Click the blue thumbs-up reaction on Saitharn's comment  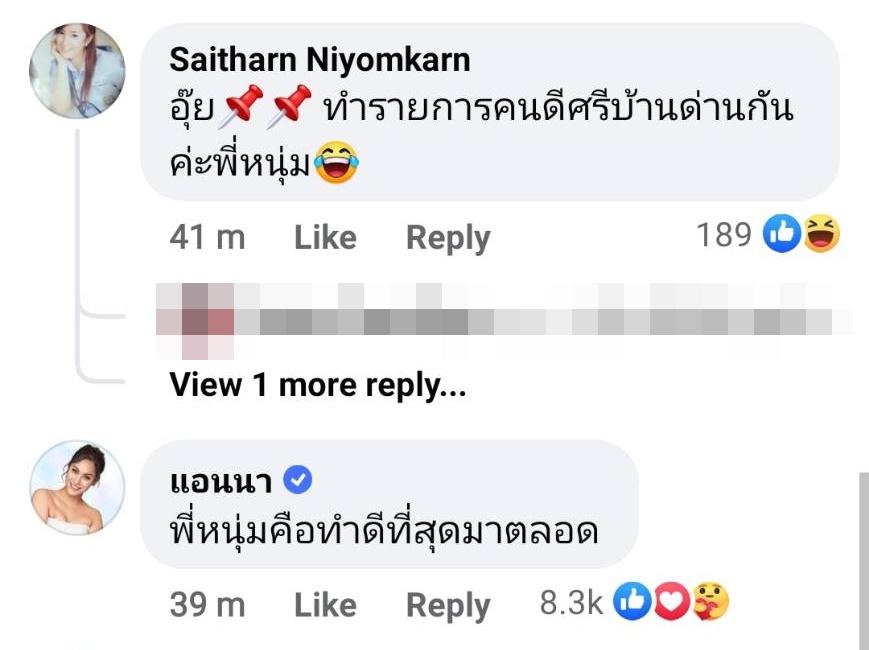(781, 235)
